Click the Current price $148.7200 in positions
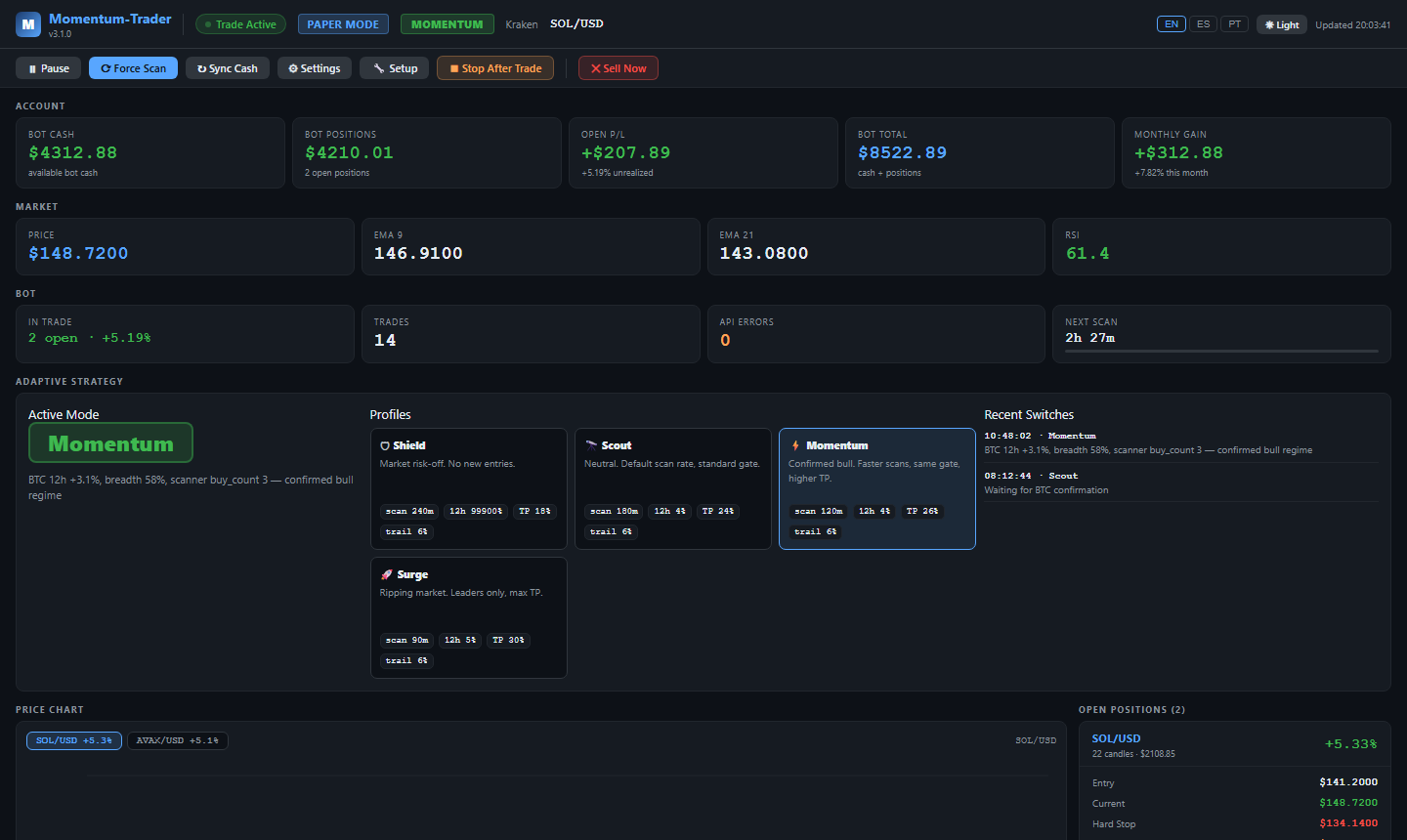The height and width of the screenshot is (840, 1407). coord(1348,803)
